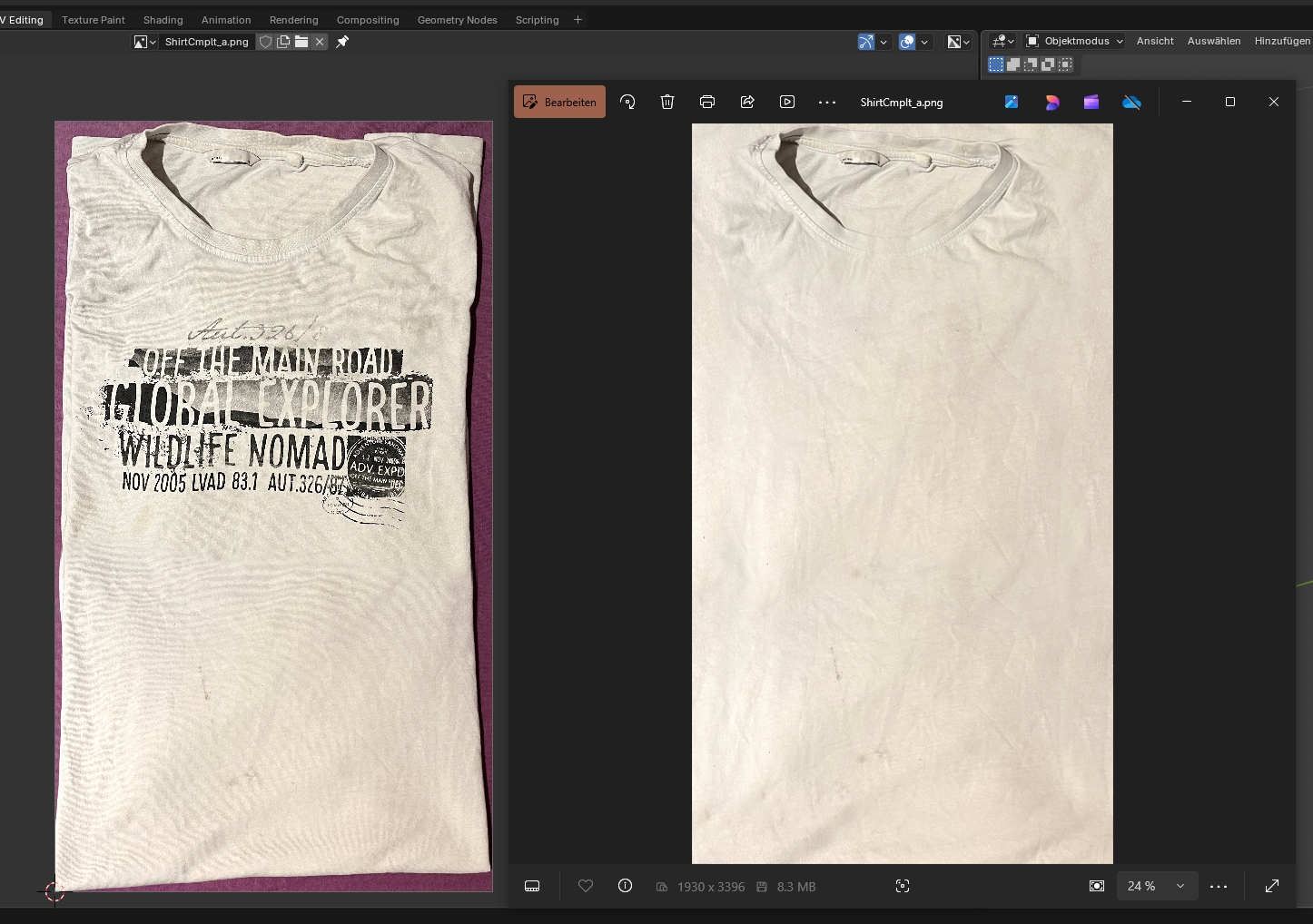Add a new workspace with the plus button
Image resolution: width=1313 pixels, height=924 pixels.
578,20
